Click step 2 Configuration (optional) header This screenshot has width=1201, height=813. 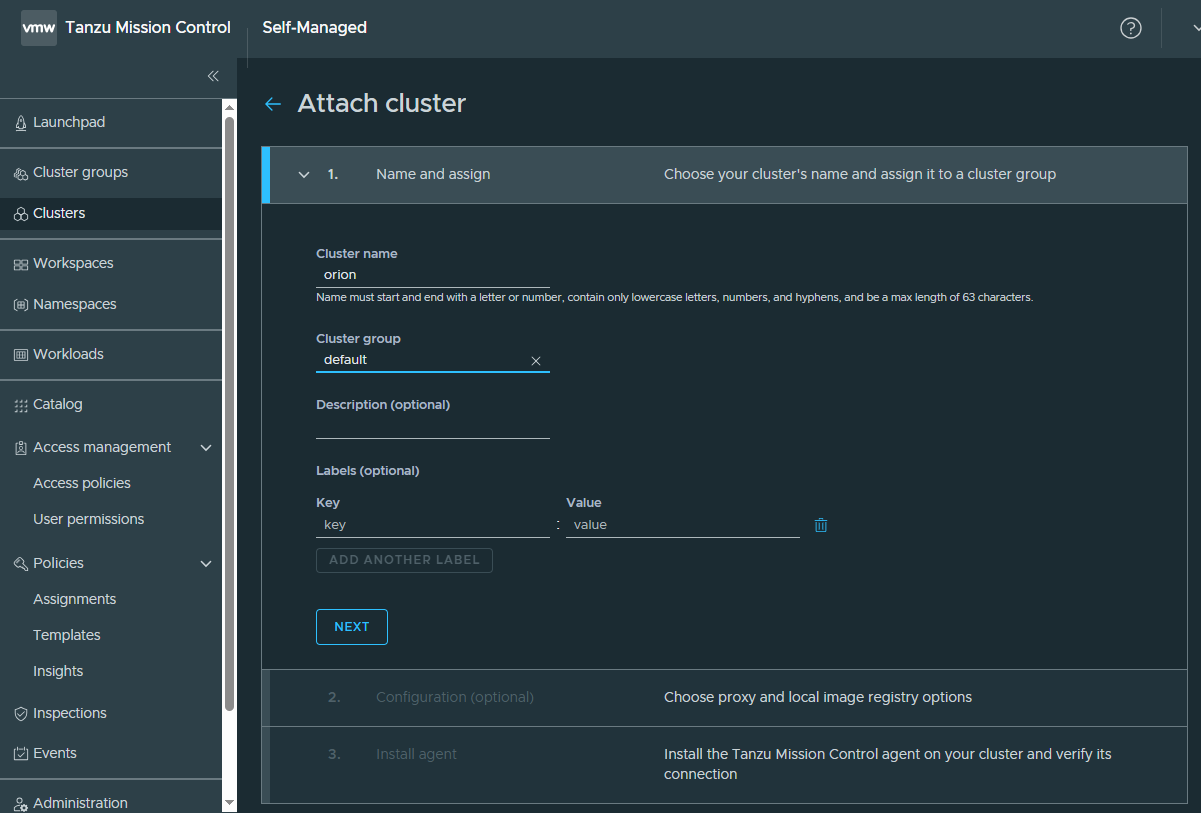(725, 698)
